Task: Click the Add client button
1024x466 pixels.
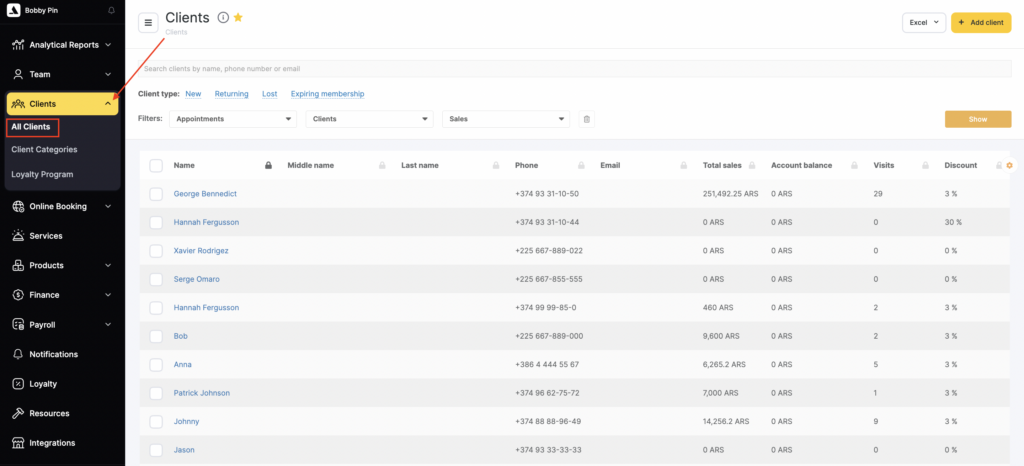Action: 980,23
